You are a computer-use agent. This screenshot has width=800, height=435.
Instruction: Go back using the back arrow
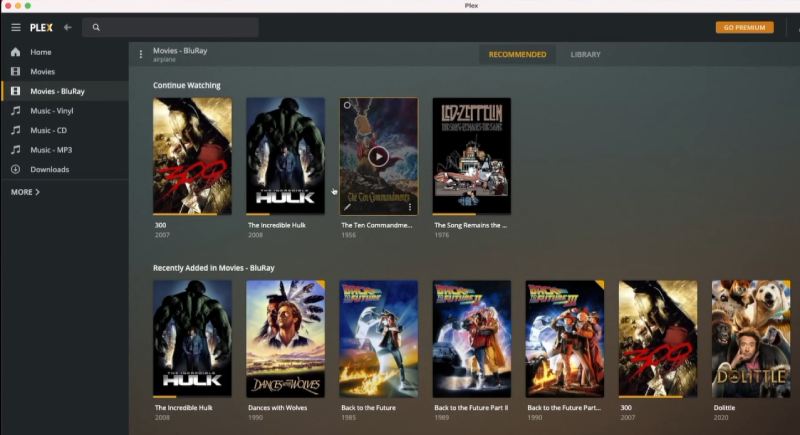[67, 28]
